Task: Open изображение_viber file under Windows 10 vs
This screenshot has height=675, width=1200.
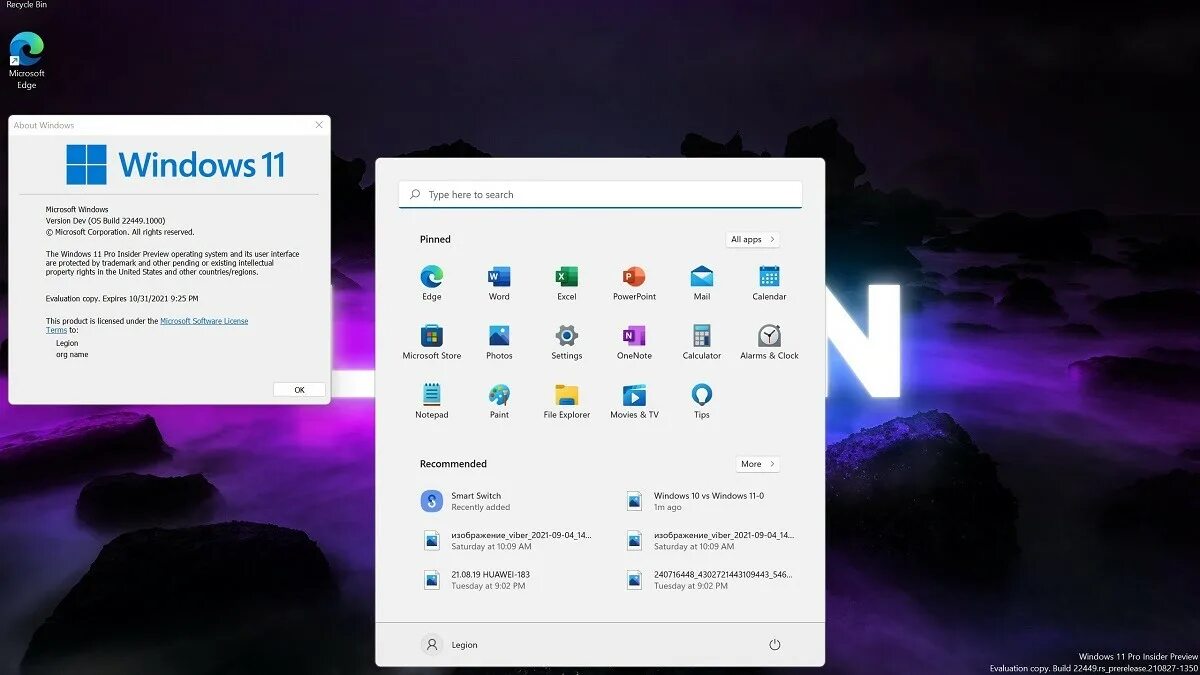Action: (712, 540)
